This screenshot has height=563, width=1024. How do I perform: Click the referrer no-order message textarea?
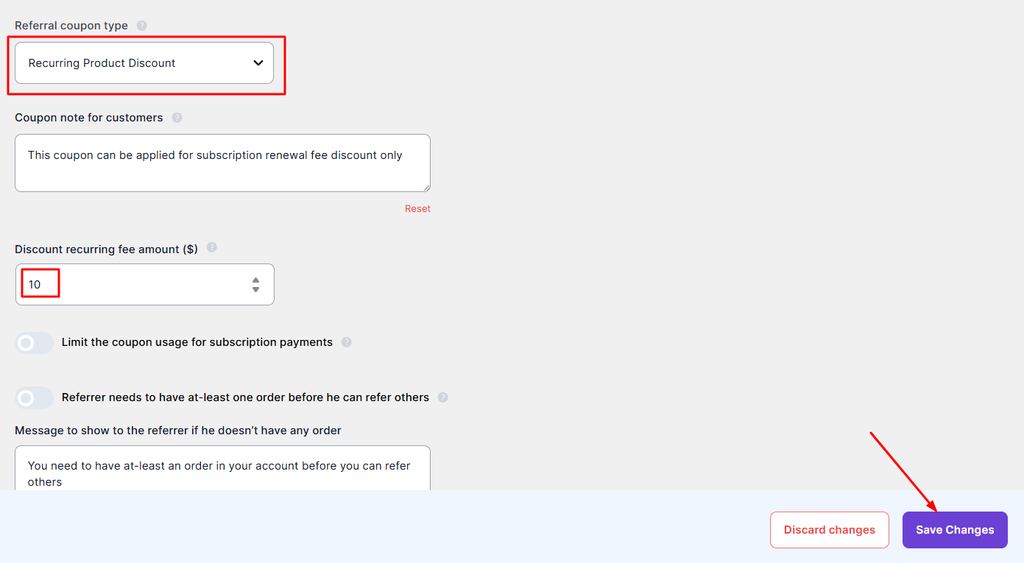click(223, 468)
